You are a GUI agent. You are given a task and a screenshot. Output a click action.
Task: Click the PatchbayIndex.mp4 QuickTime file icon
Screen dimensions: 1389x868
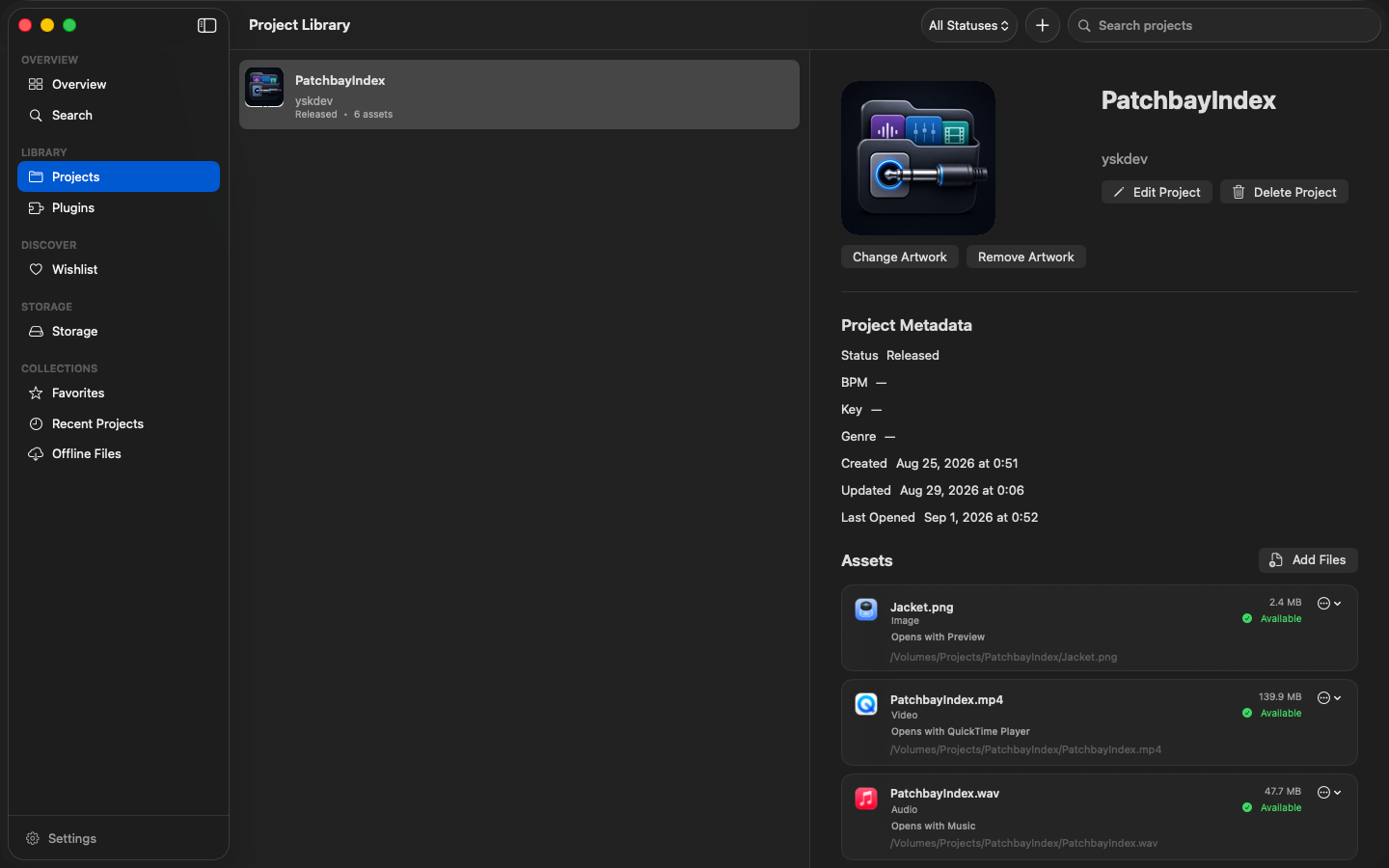point(866,704)
